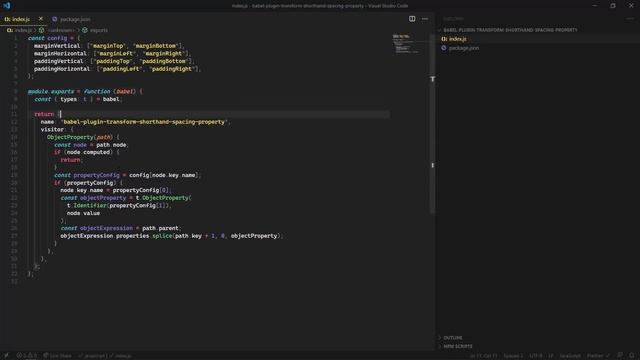Minimize the VS Code window
Image resolution: width=640 pixels, height=360 pixels.
pyautogui.click(x=594, y=6)
